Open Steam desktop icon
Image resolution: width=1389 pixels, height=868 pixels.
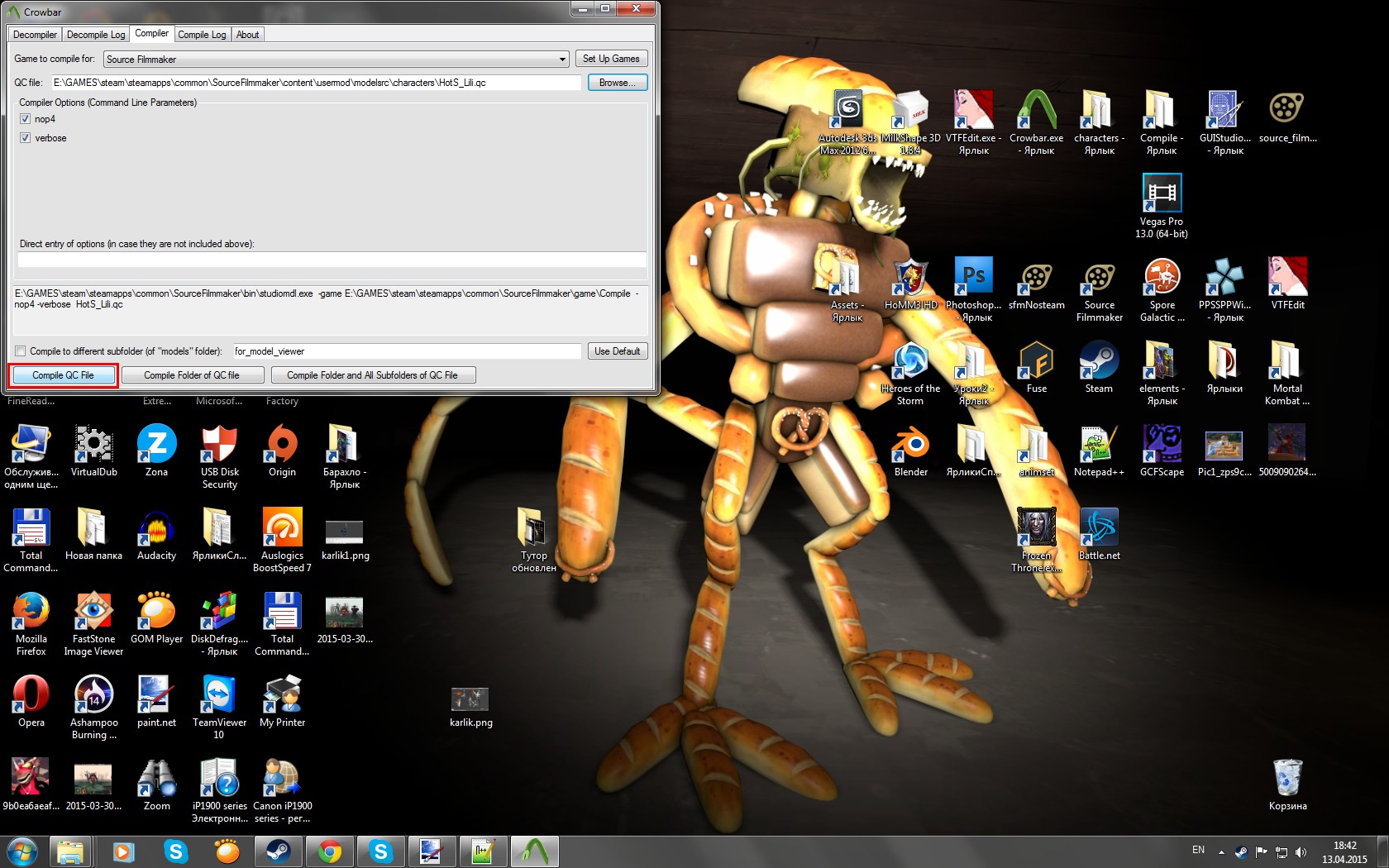1099,367
